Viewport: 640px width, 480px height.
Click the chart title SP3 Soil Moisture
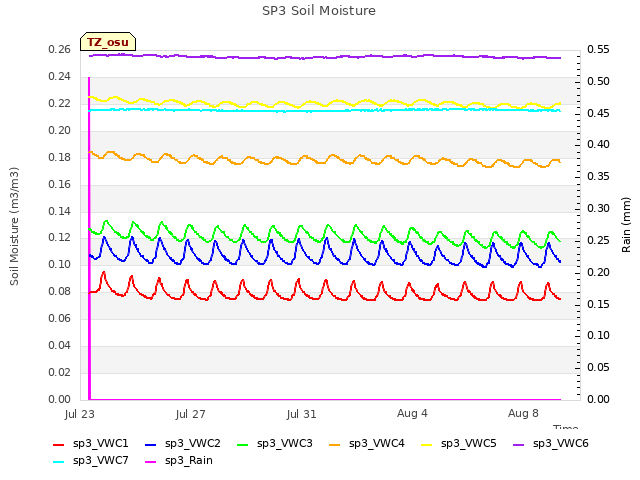[319, 11]
